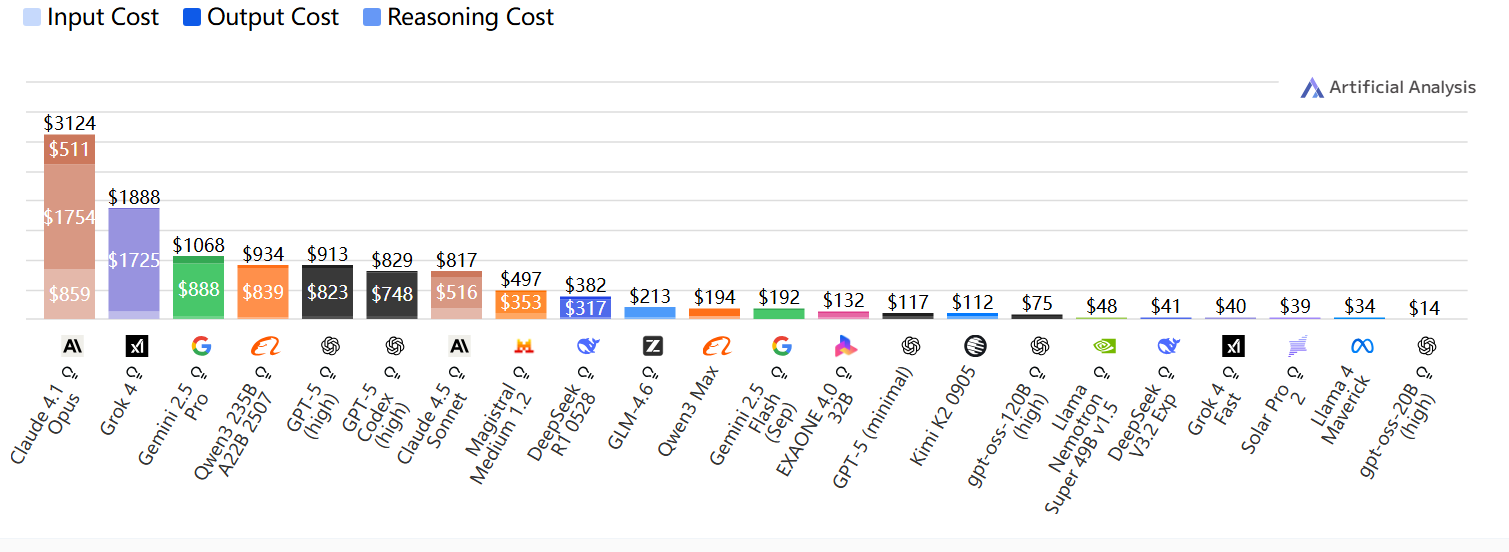Screen dimensions: 1509x552
Task: Click the Upstage logo above Solar Pro 2
Action: click(1298, 346)
